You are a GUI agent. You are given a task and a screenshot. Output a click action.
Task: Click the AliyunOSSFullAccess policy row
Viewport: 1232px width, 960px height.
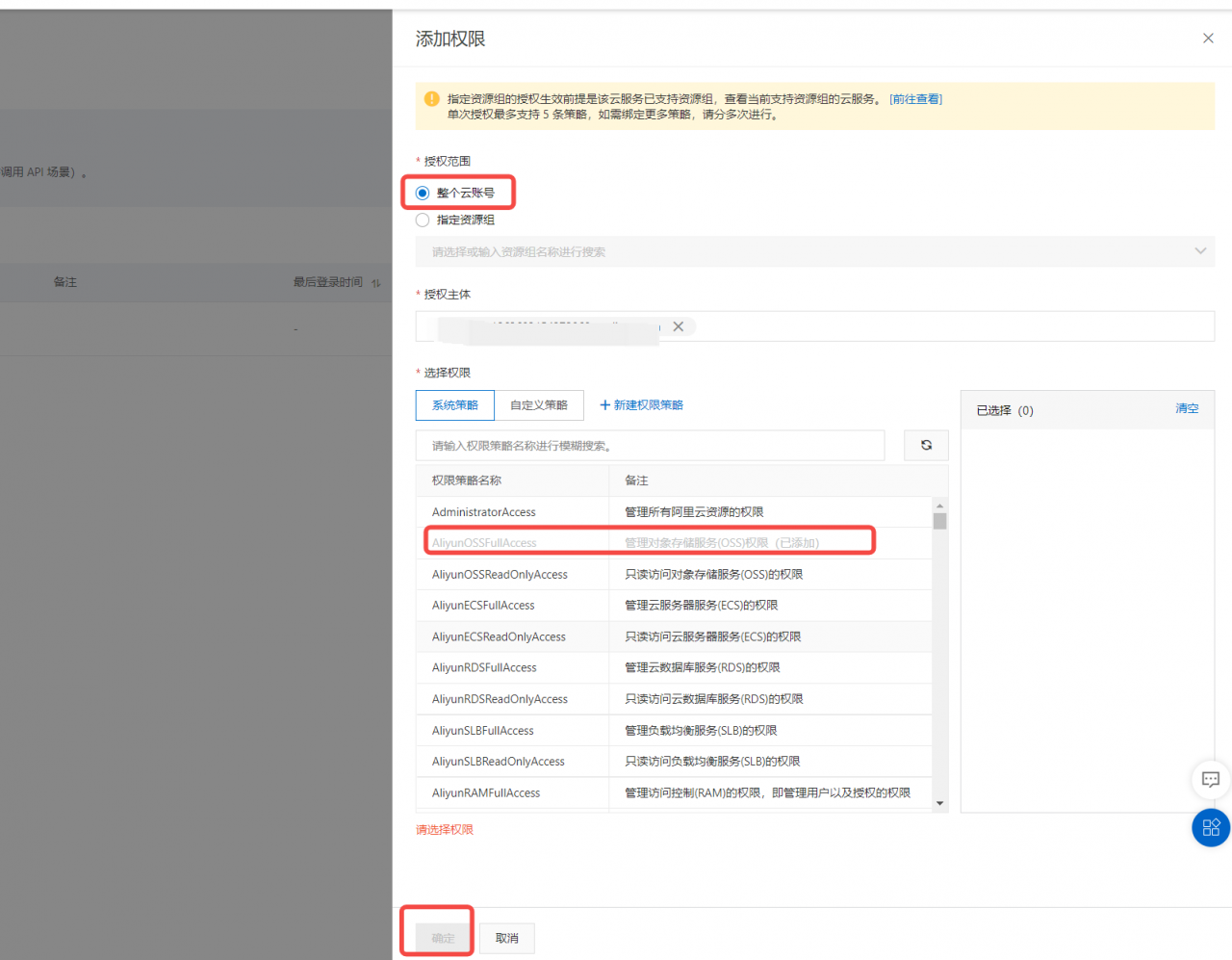[674, 543]
